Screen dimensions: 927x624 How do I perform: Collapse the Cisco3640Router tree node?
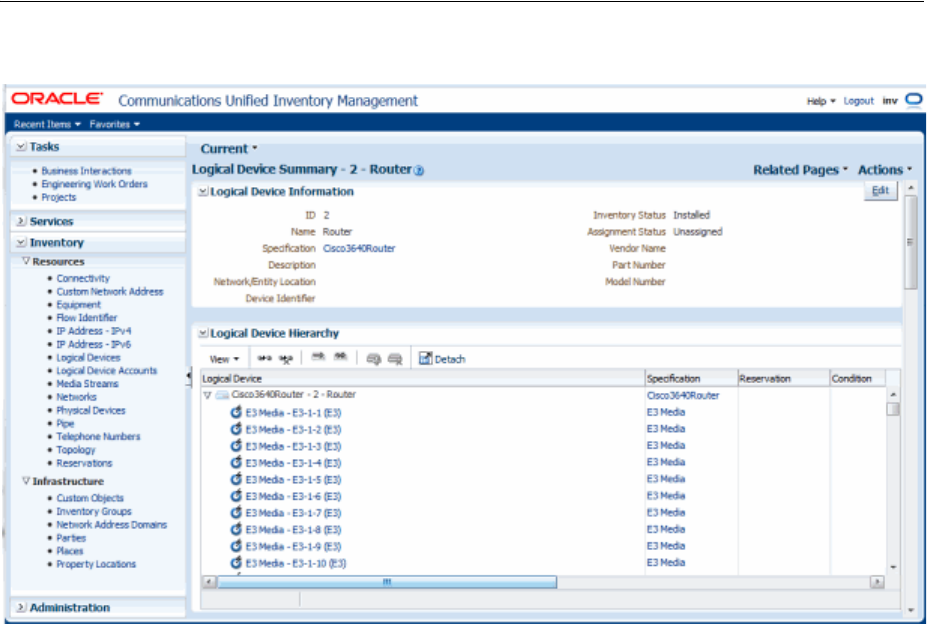208,395
